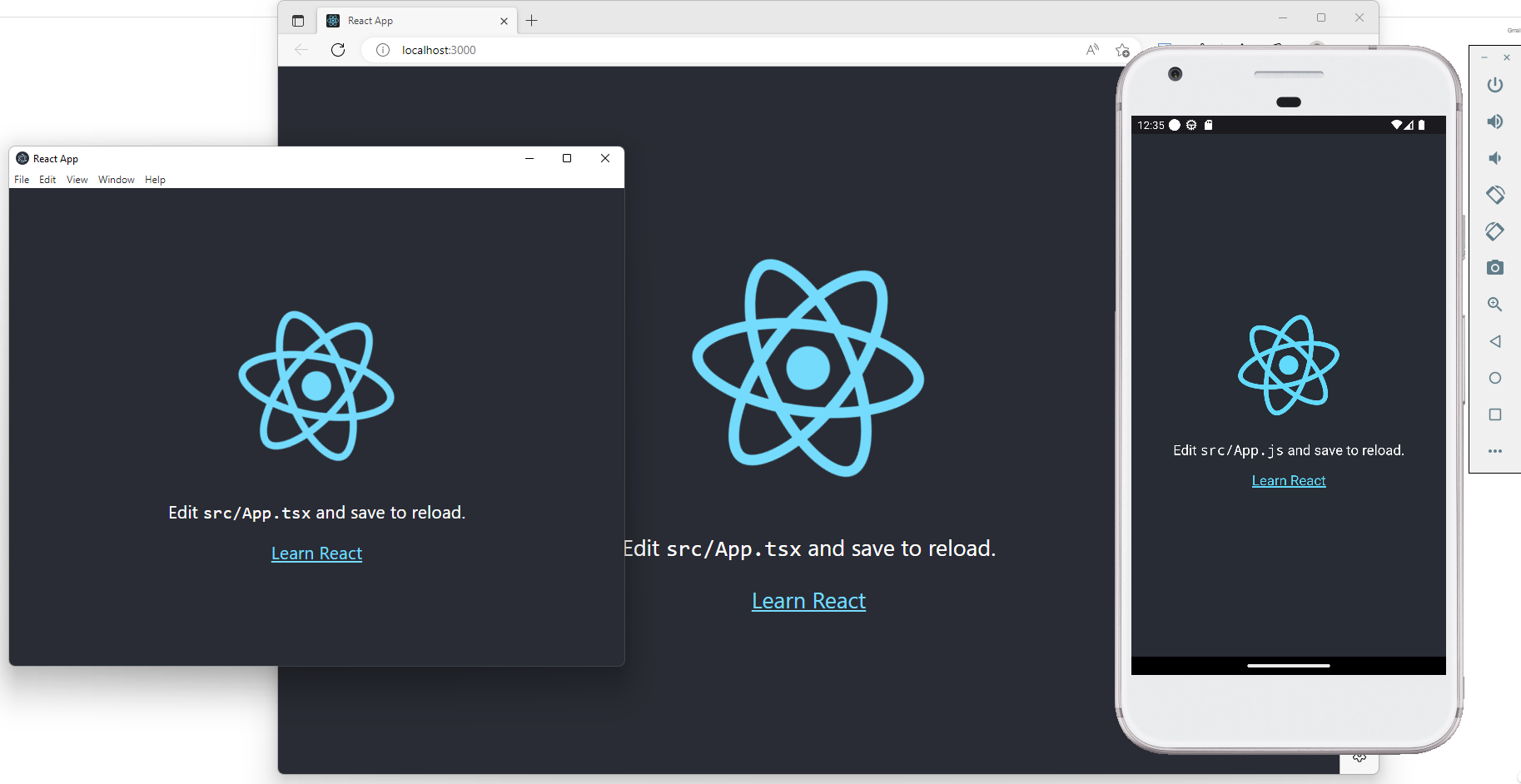Open the Help menu in React App window
The height and width of the screenshot is (784, 1521).
tap(155, 180)
